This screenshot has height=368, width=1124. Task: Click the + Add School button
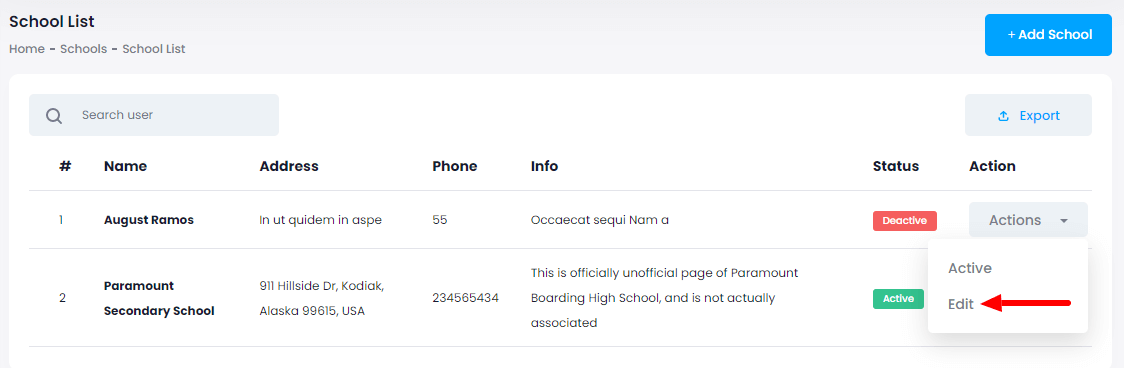click(1048, 34)
